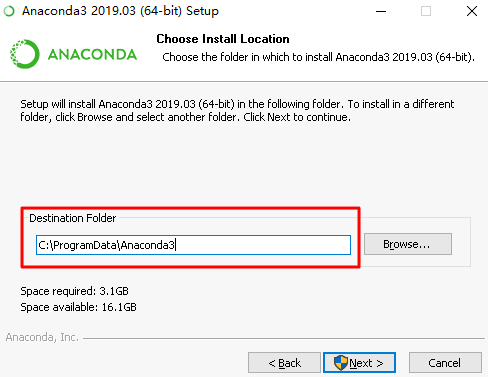This screenshot has height=377, width=488.
Task: Go to previous step with Back button
Action: [x=284, y=363]
